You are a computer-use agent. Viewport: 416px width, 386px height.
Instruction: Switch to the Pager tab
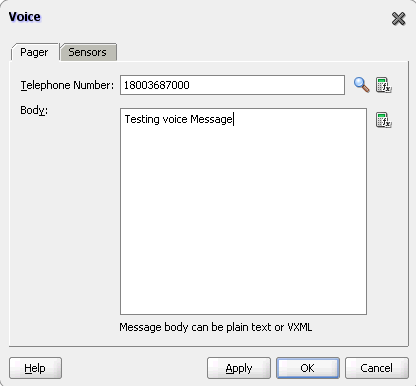coord(34,52)
